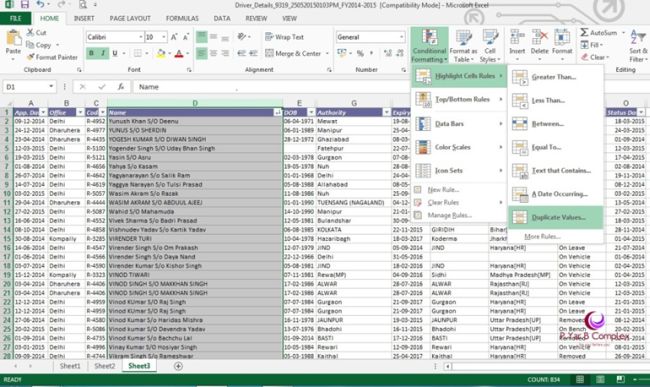This screenshot has width=650, height=387.
Task: Select the Format Painter tool
Action: [x=52, y=57]
